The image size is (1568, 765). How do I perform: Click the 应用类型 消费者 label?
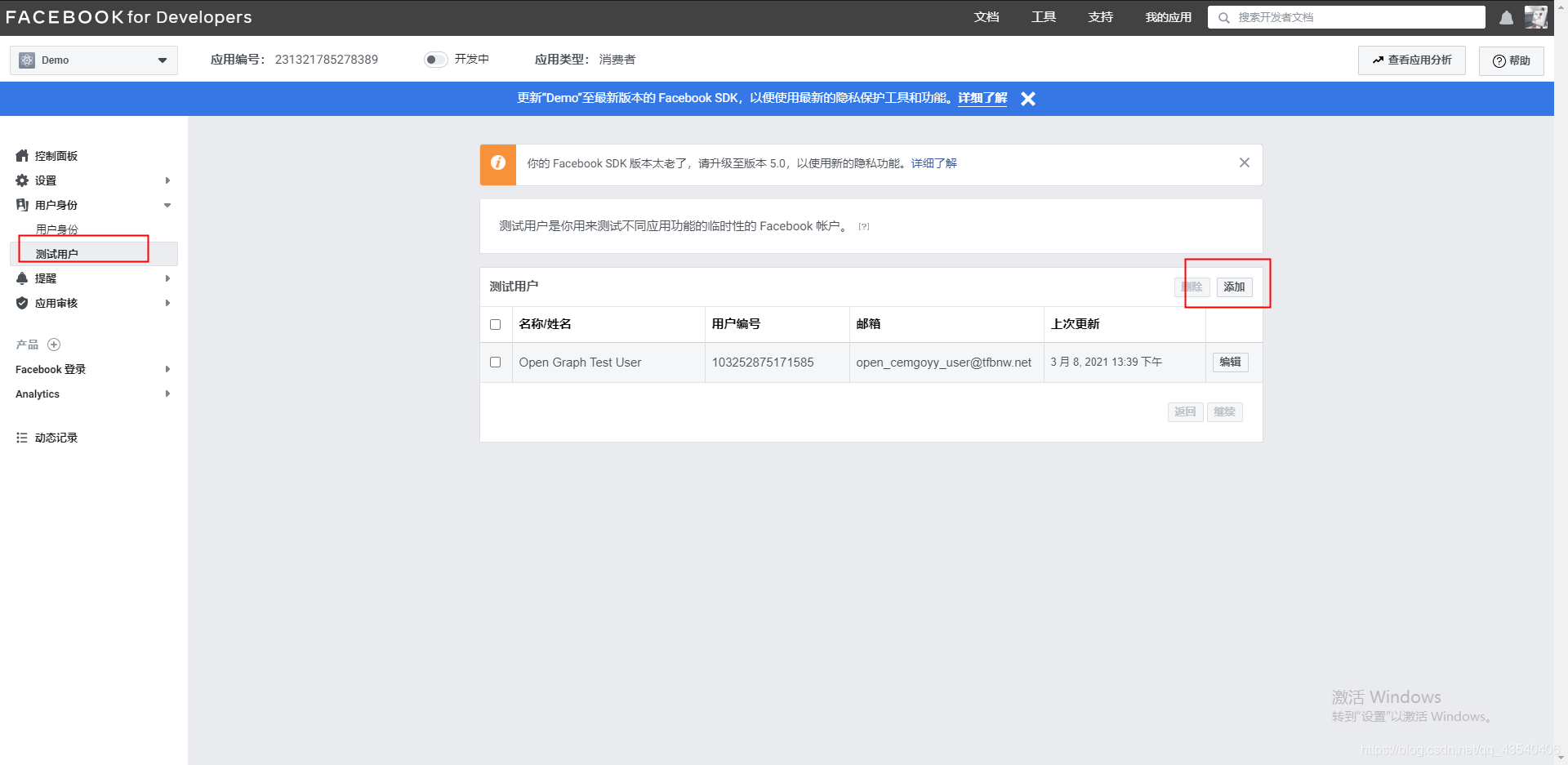585,60
